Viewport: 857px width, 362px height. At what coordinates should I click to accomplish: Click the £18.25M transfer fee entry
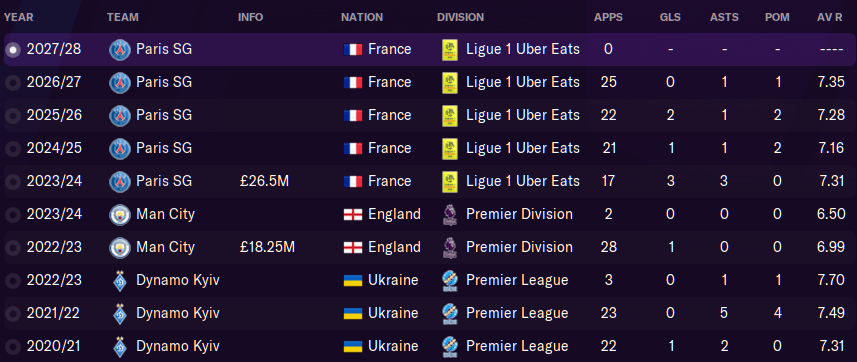pos(268,247)
